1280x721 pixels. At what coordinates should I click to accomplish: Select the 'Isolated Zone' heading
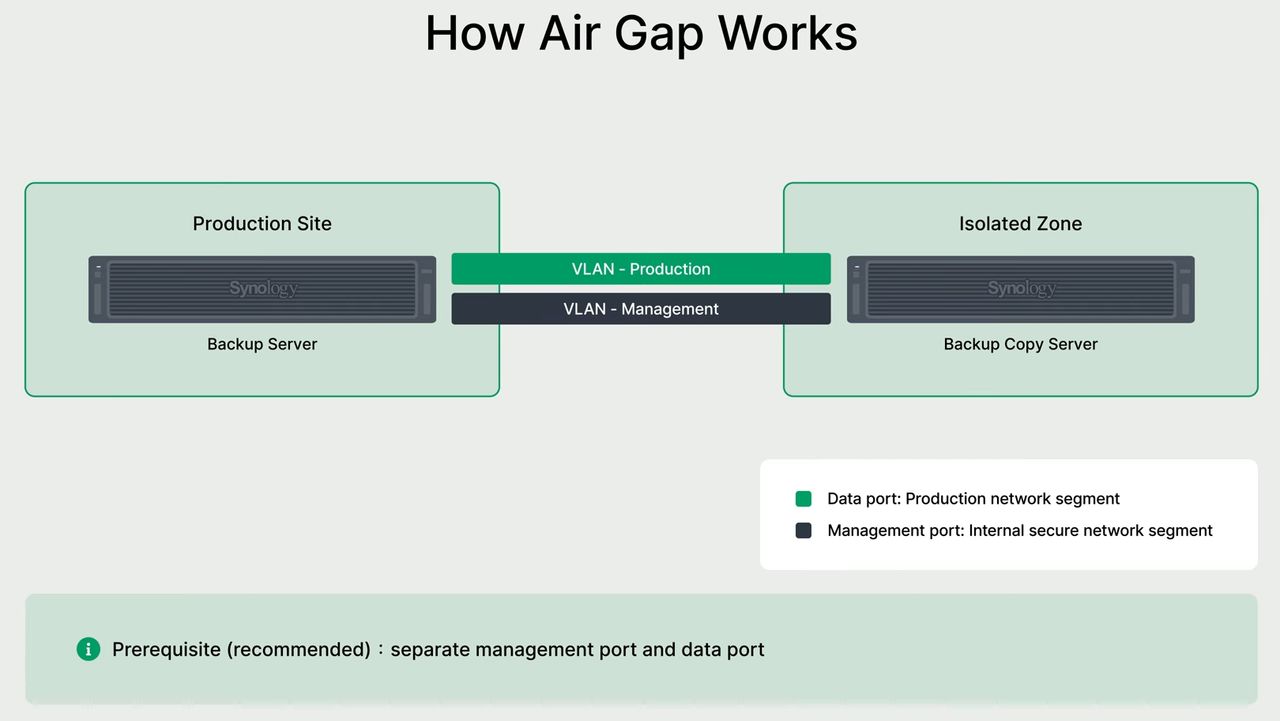(1020, 224)
